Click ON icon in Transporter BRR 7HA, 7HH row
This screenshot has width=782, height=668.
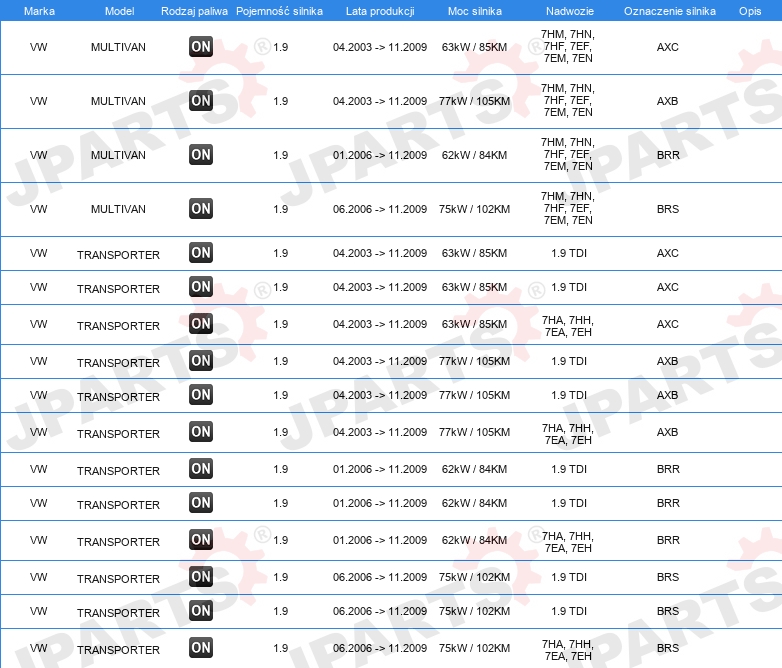click(201, 540)
